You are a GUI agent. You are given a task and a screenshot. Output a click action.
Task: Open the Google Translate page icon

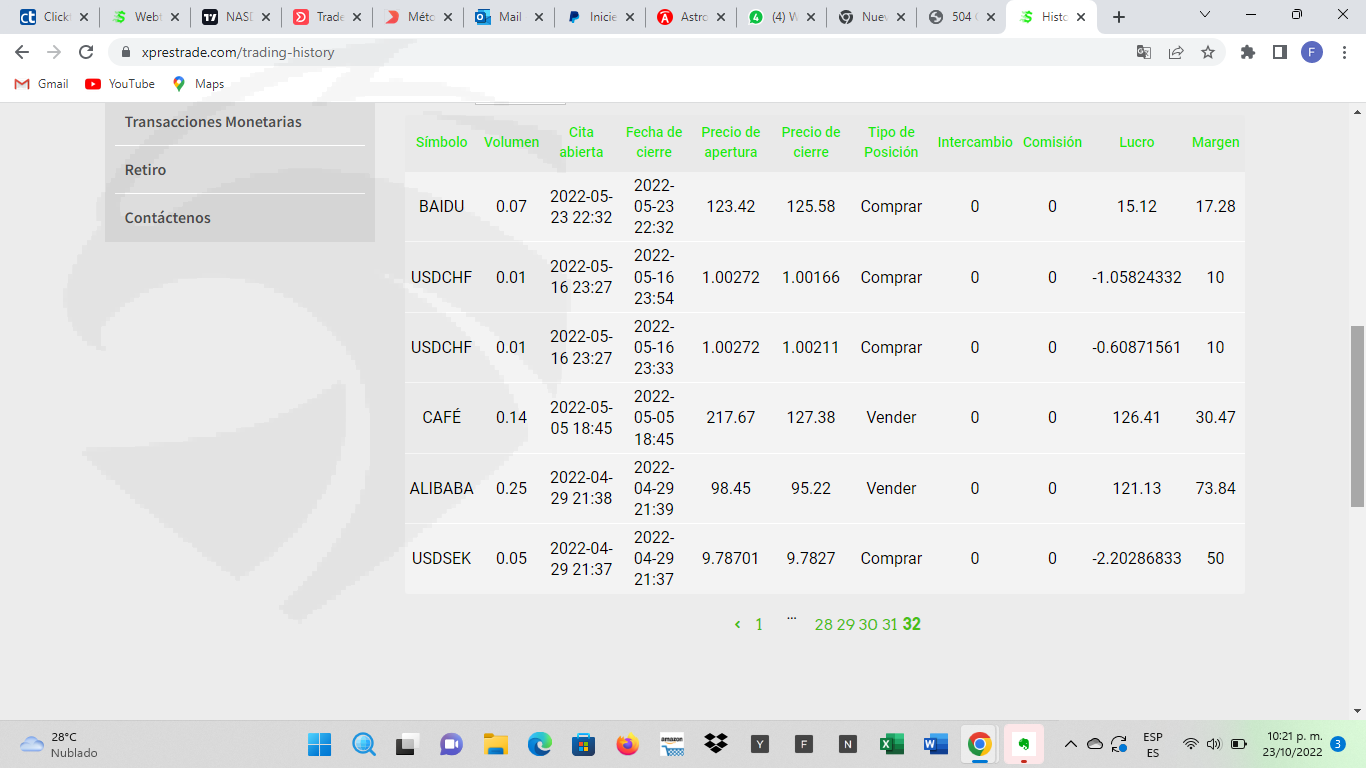1144,52
